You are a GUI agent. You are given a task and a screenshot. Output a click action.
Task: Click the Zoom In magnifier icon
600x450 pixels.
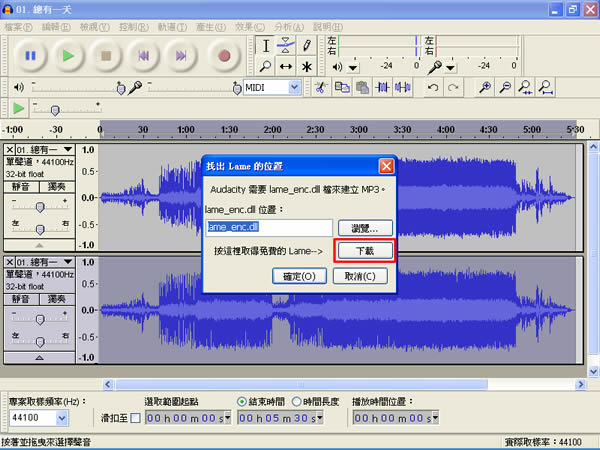[485, 88]
